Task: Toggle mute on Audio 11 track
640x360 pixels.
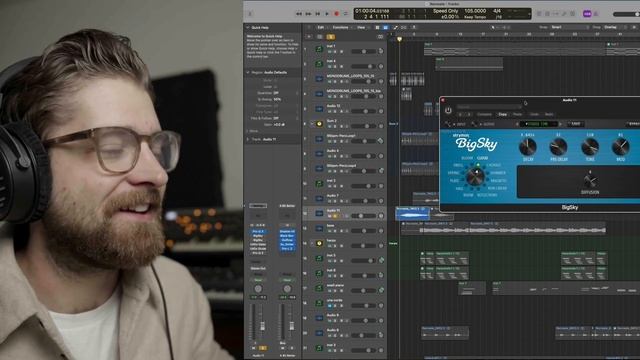Action: (330, 216)
